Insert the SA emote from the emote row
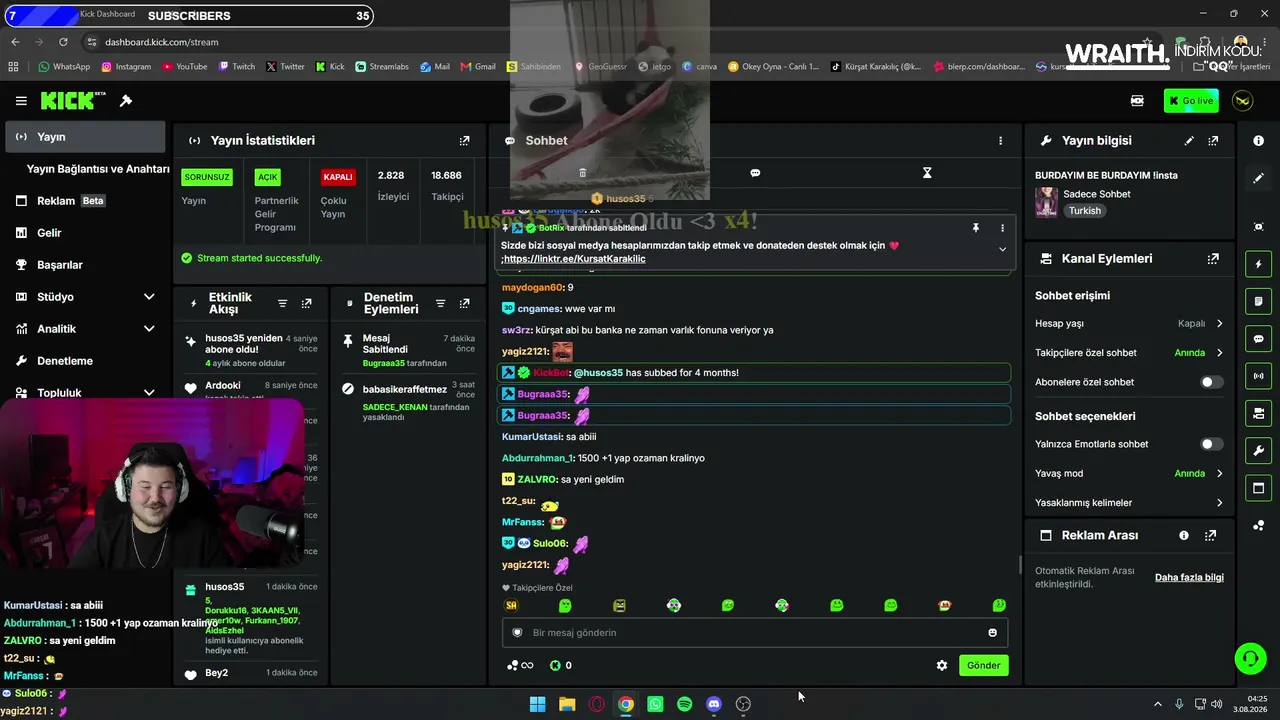The width and height of the screenshot is (1280, 720). click(x=511, y=606)
